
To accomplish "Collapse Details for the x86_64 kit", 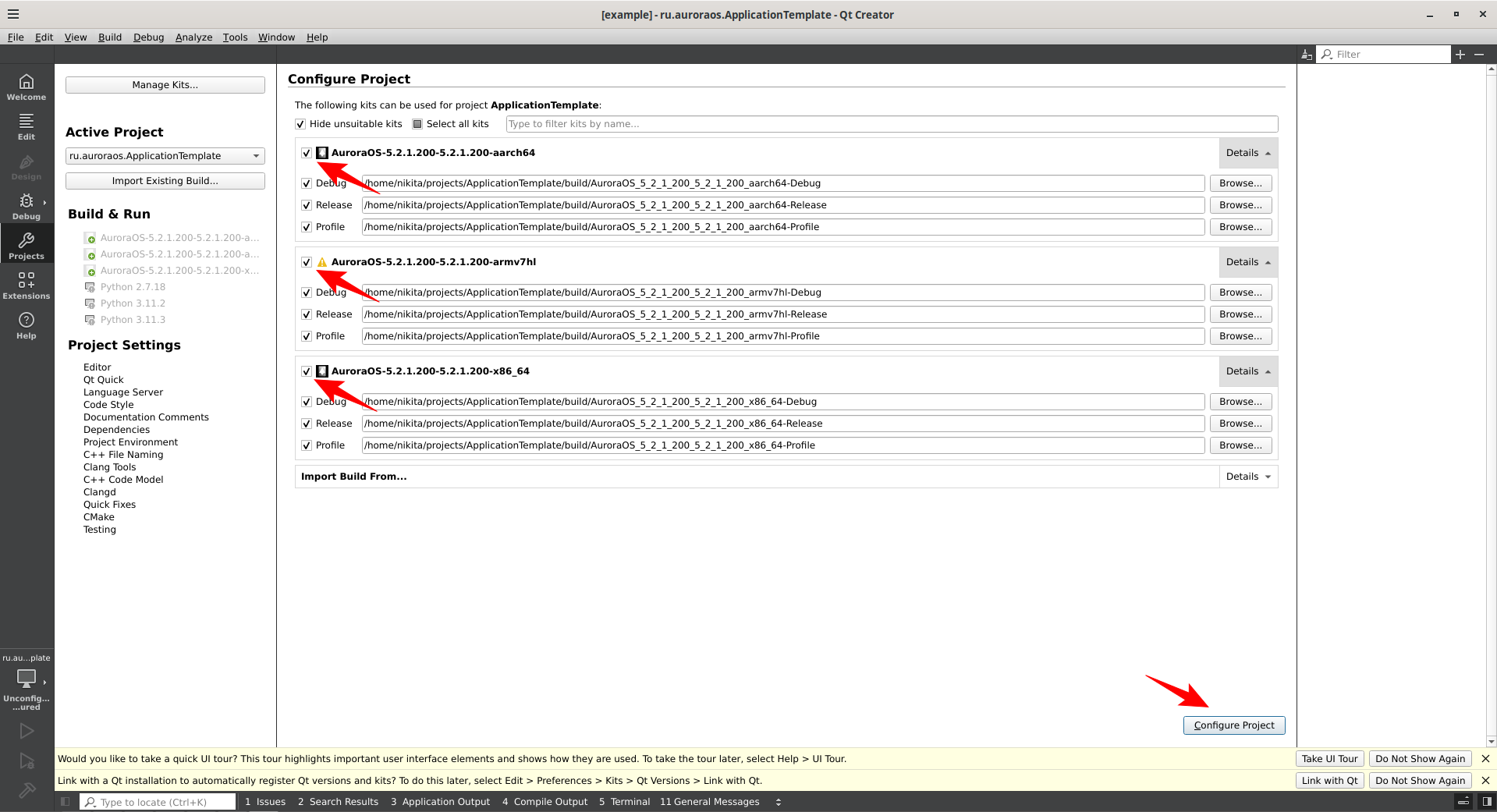I will [1248, 371].
